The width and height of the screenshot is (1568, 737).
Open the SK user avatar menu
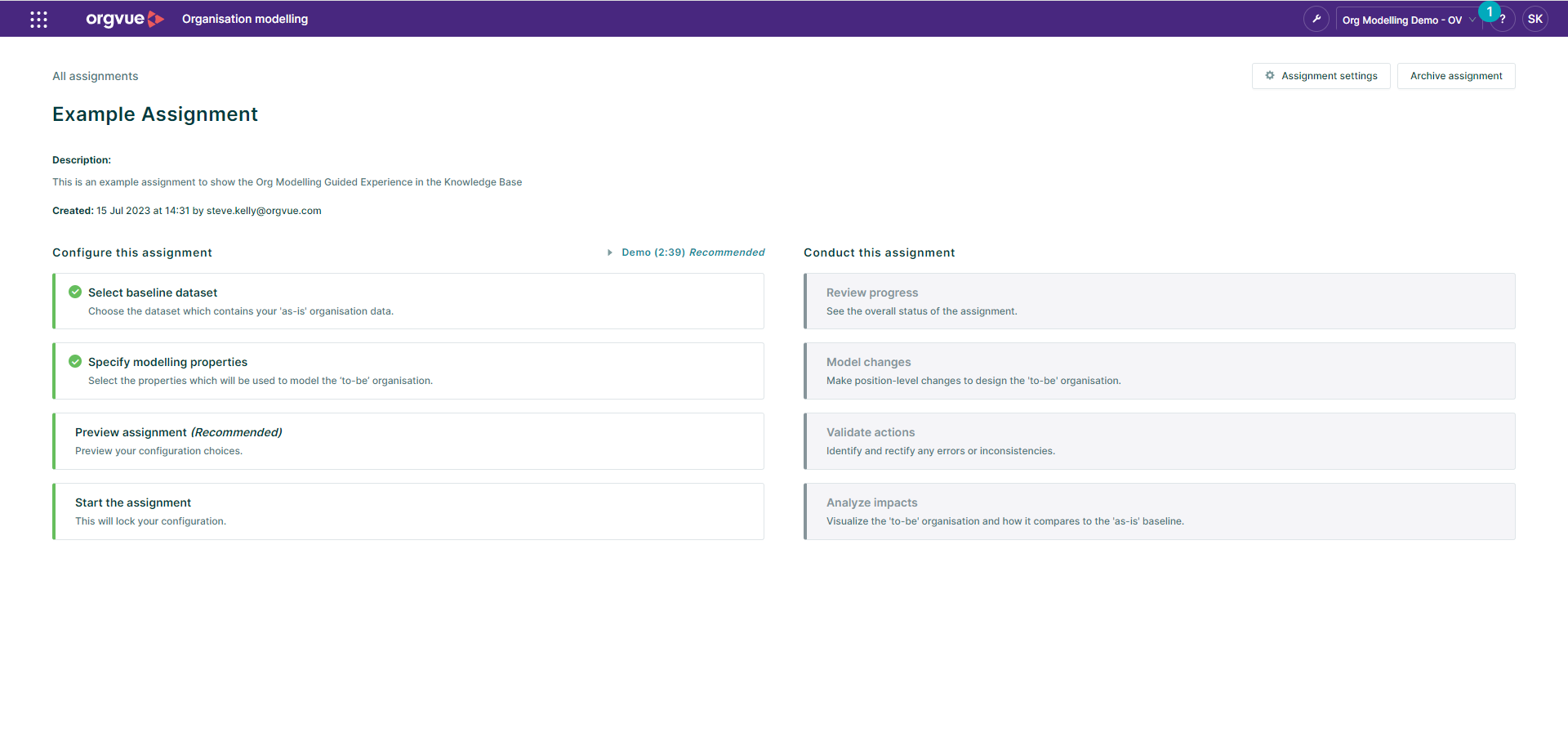(x=1535, y=19)
